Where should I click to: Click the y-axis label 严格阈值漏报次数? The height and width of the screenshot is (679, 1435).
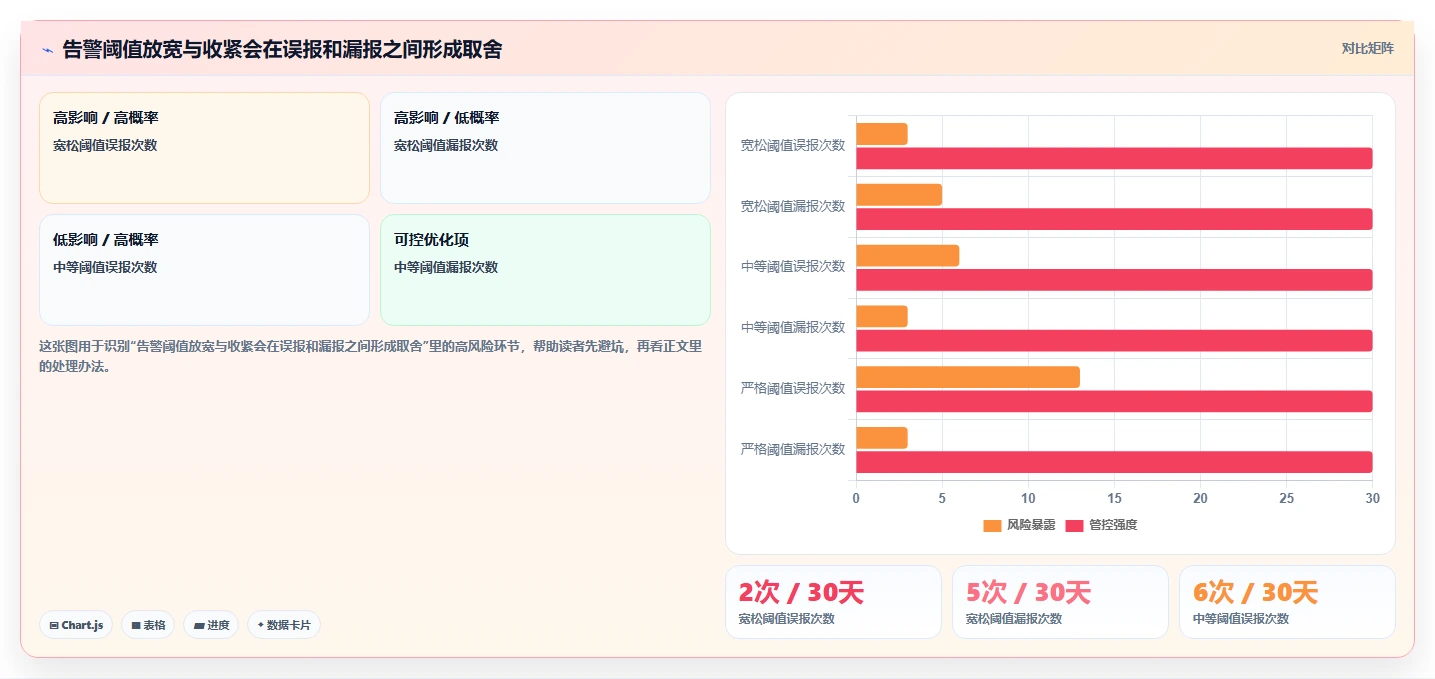click(x=792, y=449)
